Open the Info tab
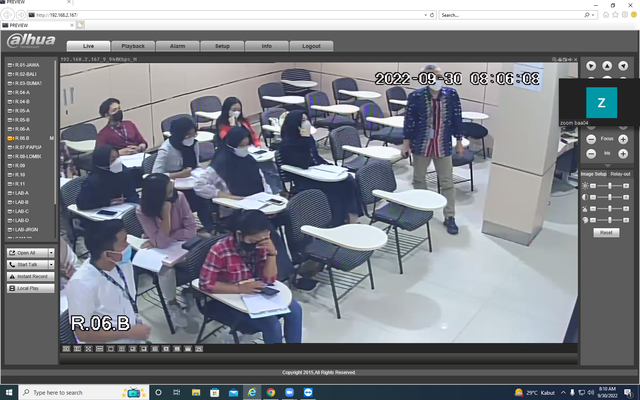The height and width of the screenshot is (400, 640). pos(267,46)
